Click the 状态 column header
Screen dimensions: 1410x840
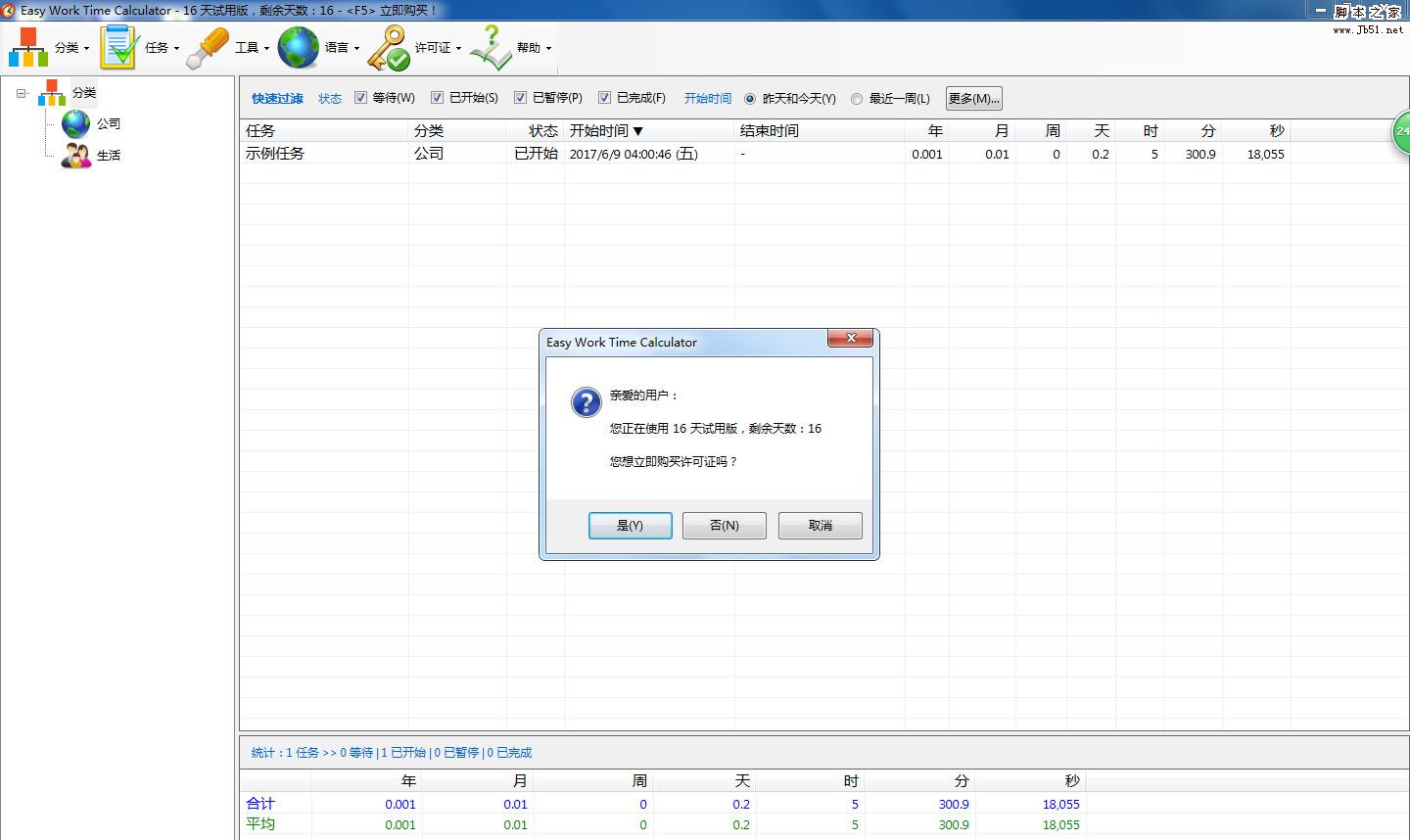pos(536,130)
